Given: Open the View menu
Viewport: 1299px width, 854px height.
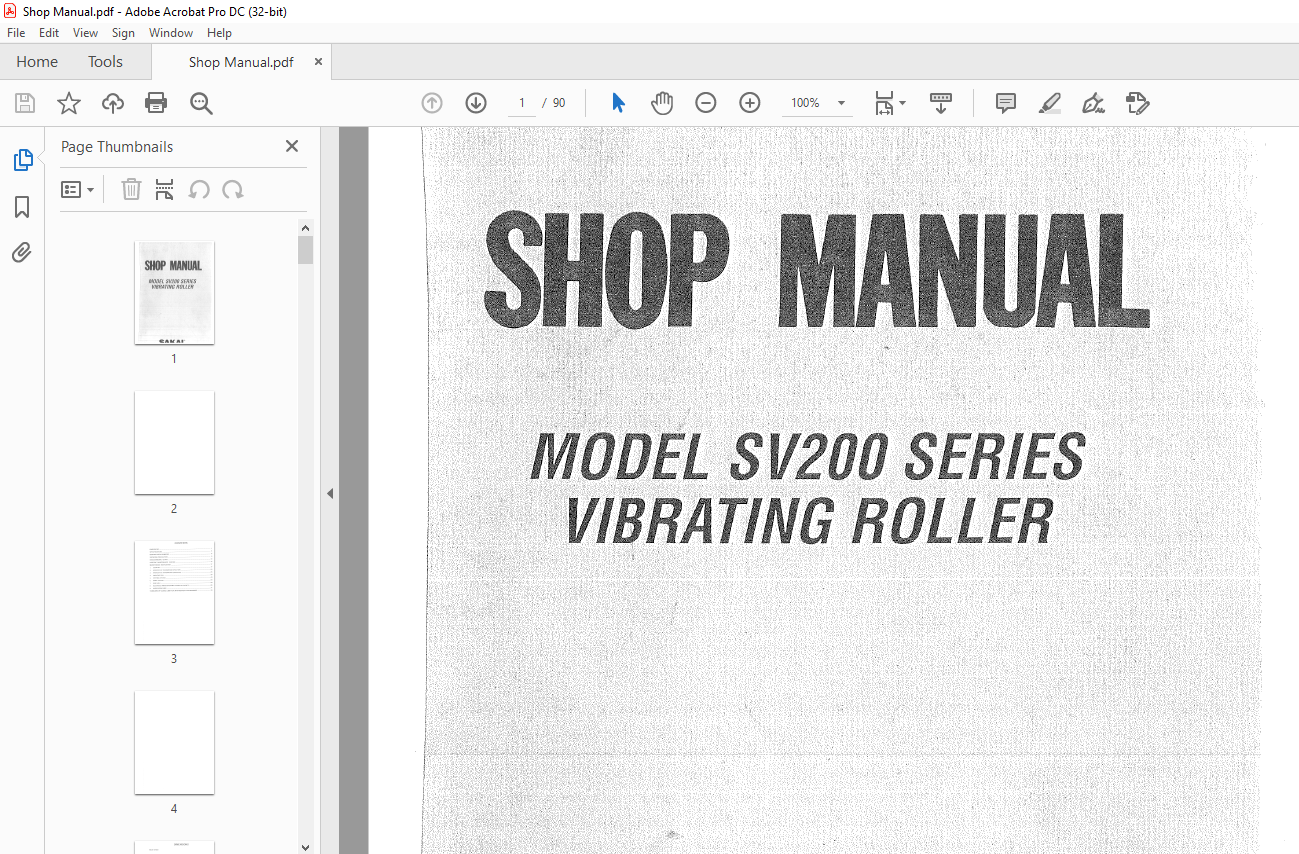Looking at the screenshot, I should click(x=85, y=33).
